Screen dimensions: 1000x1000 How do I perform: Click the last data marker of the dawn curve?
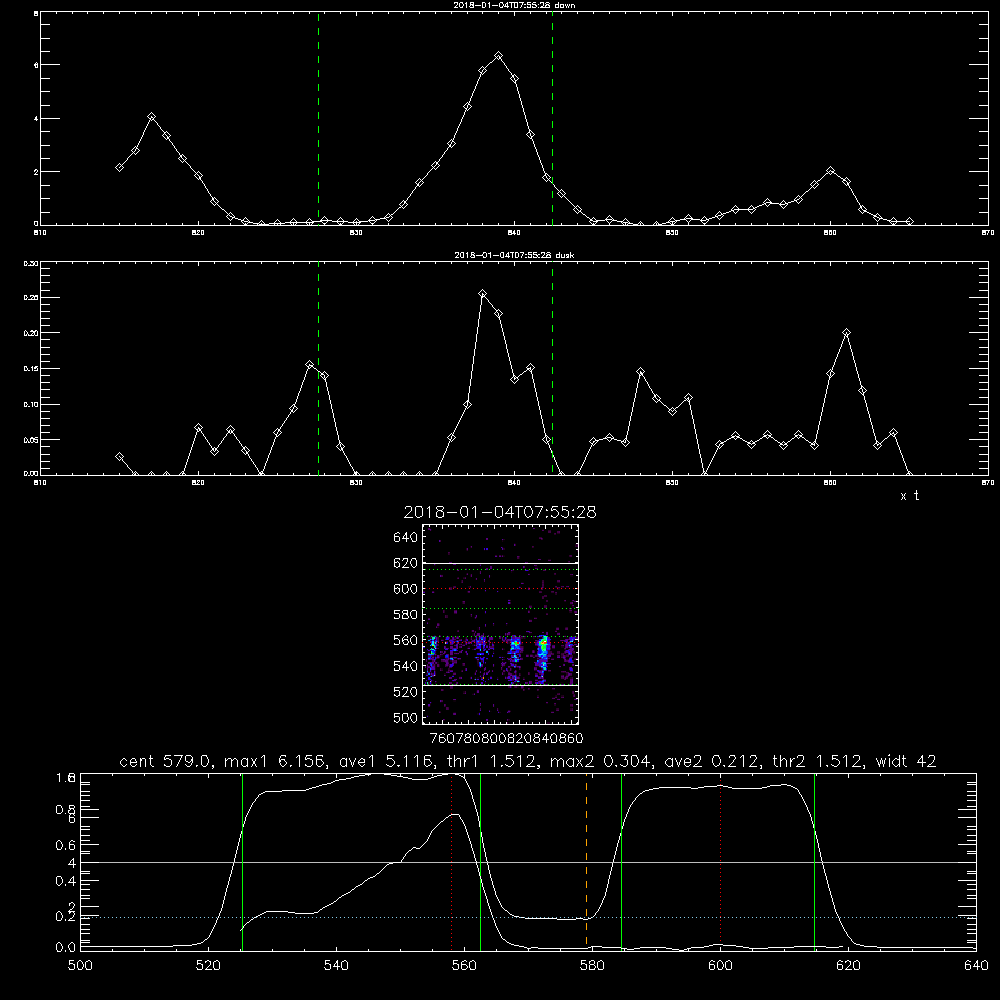tap(909, 221)
